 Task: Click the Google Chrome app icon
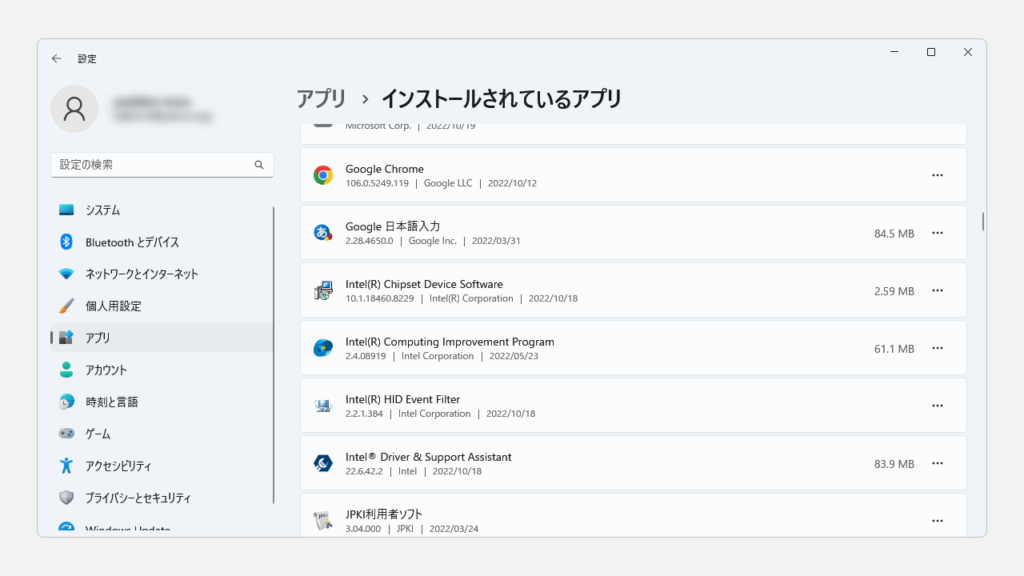tap(323, 176)
